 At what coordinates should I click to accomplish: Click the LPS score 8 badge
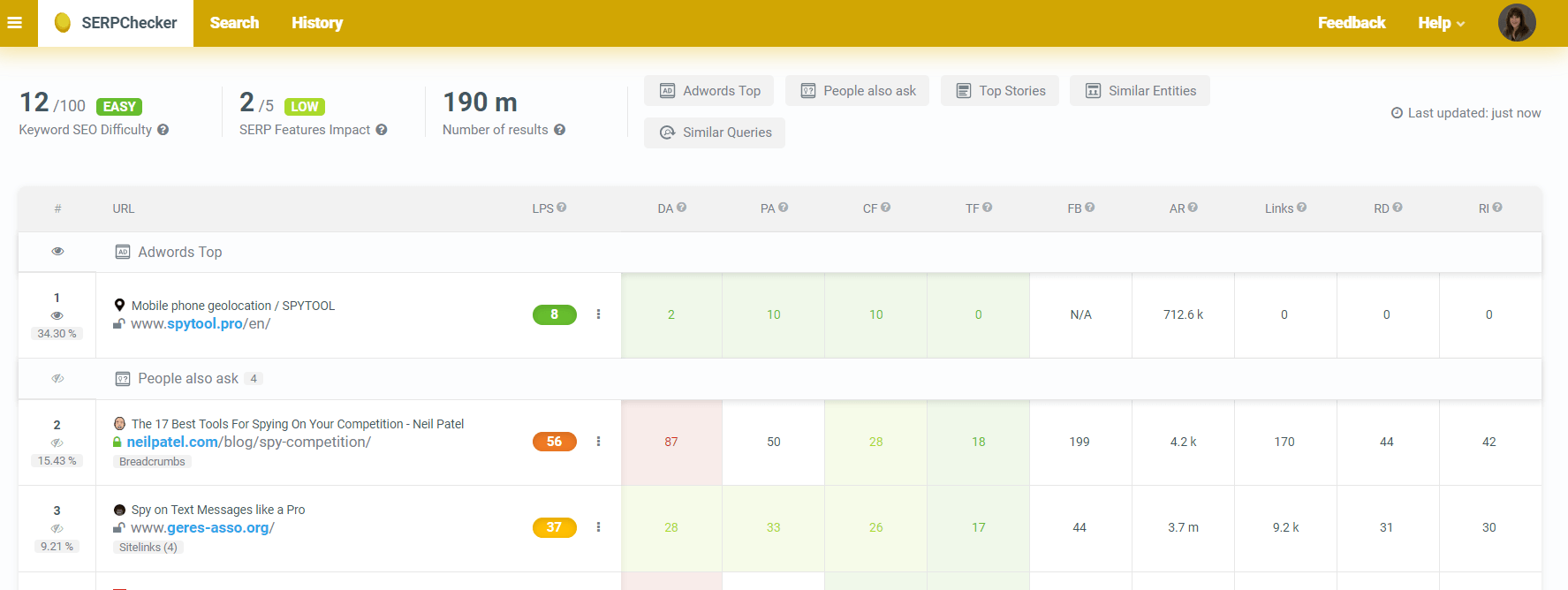(555, 314)
